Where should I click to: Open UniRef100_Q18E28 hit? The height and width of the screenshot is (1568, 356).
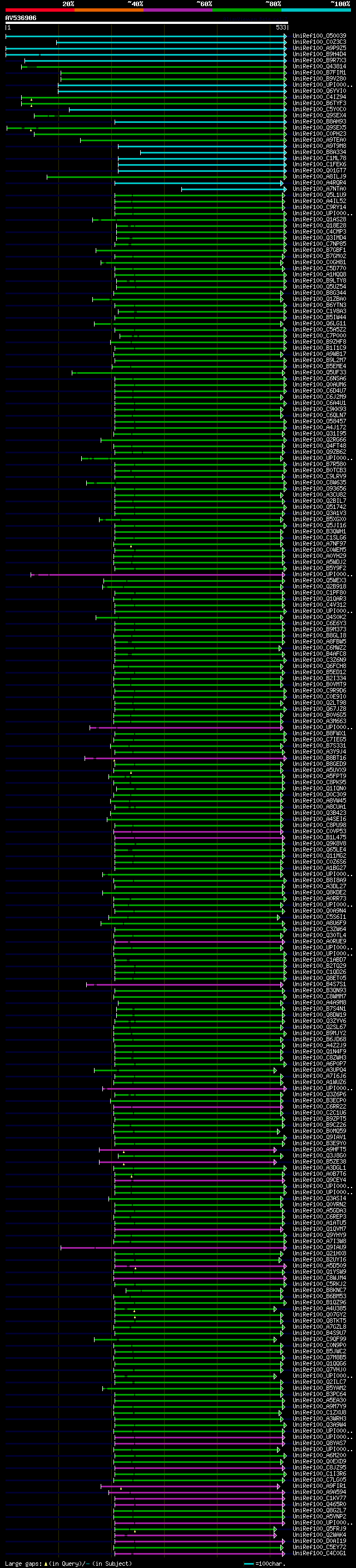tap(319, 226)
